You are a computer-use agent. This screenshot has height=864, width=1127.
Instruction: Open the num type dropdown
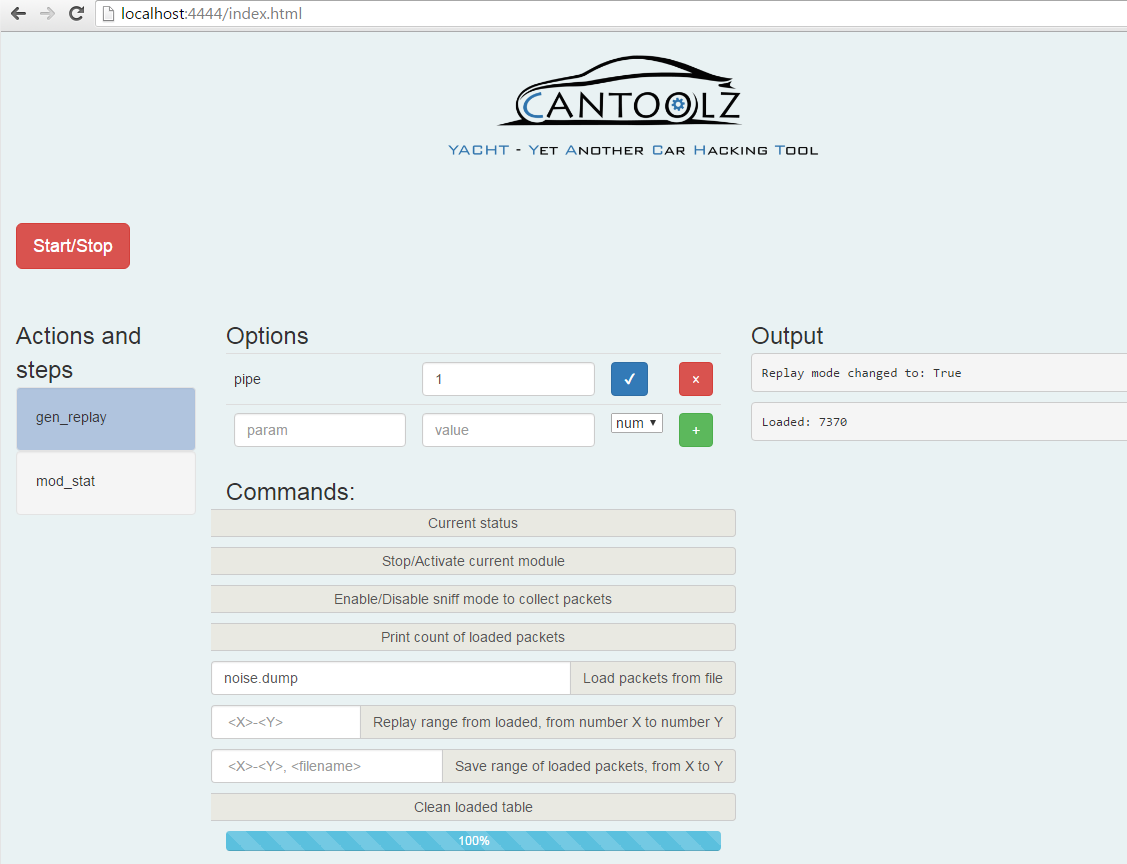pos(637,423)
